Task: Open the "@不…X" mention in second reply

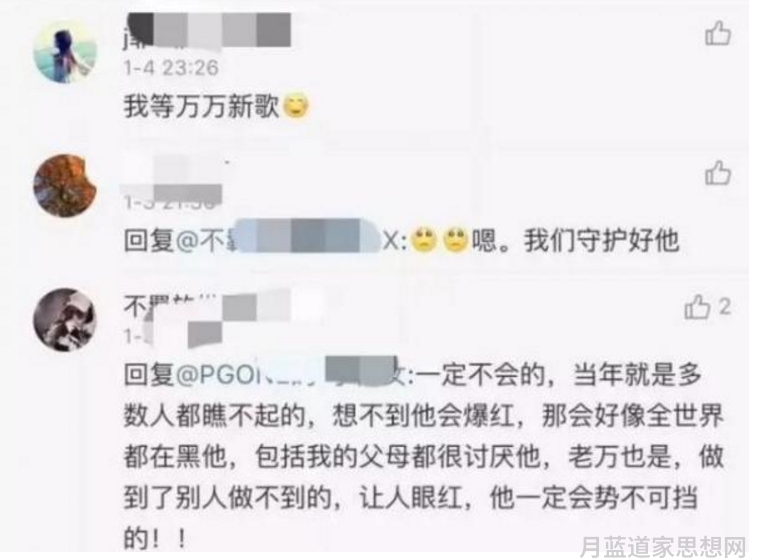Action: (x=291, y=240)
